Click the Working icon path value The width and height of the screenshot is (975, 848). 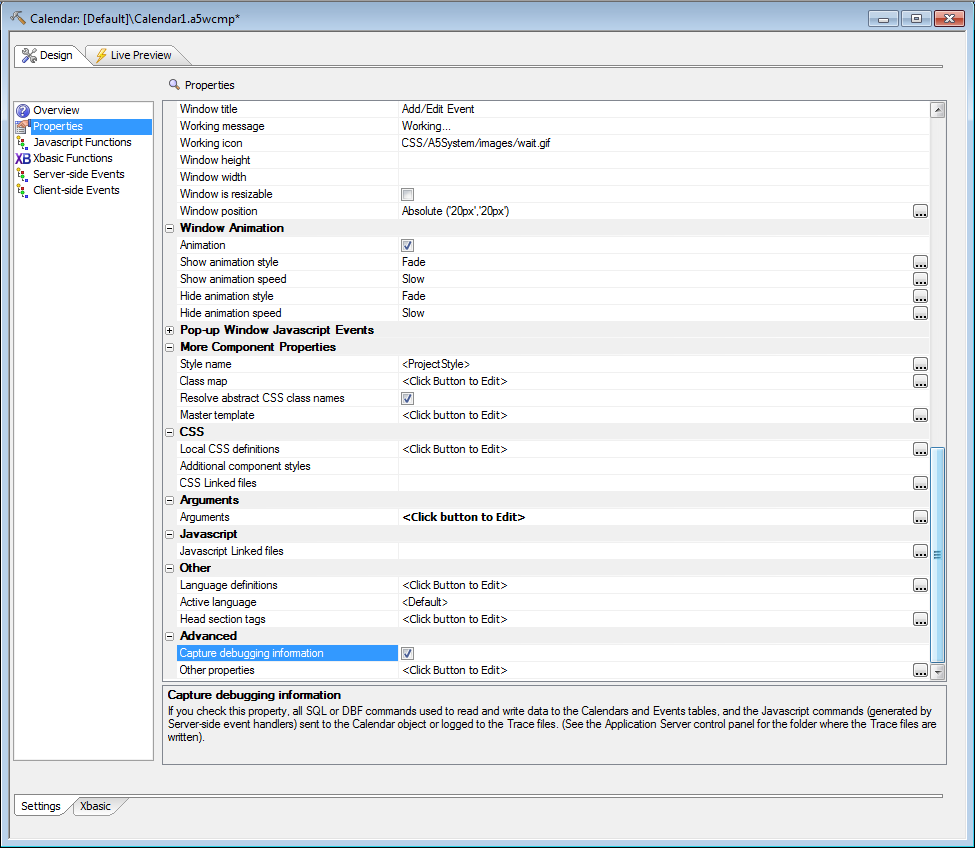pos(476,143)
